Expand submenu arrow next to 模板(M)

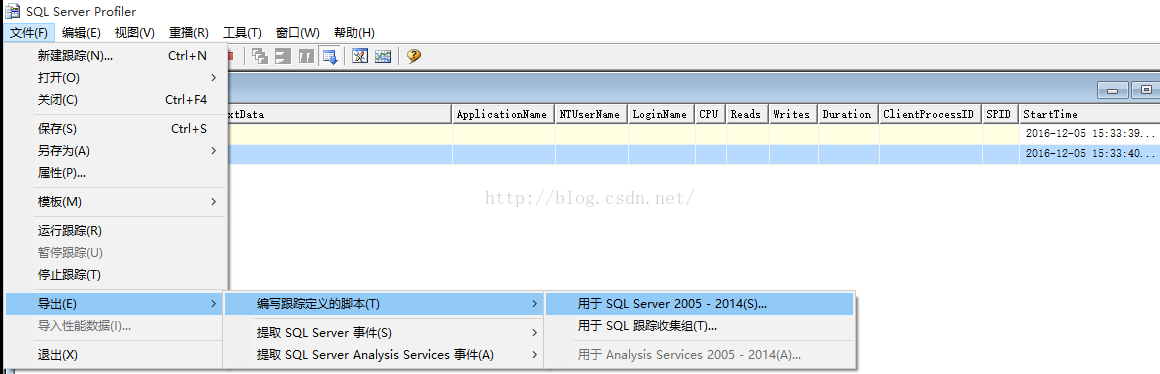[x=214, y=202]
